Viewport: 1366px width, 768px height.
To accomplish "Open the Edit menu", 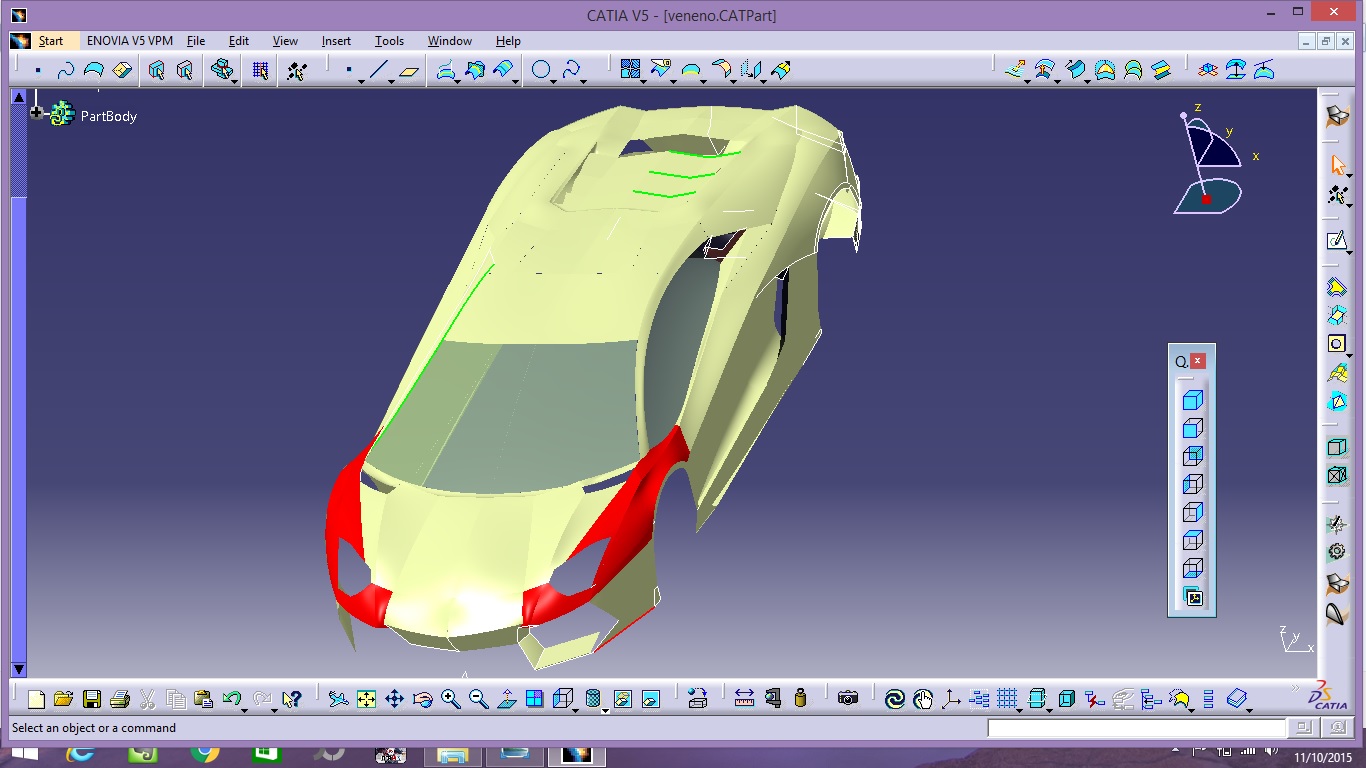I will point(239,41).
